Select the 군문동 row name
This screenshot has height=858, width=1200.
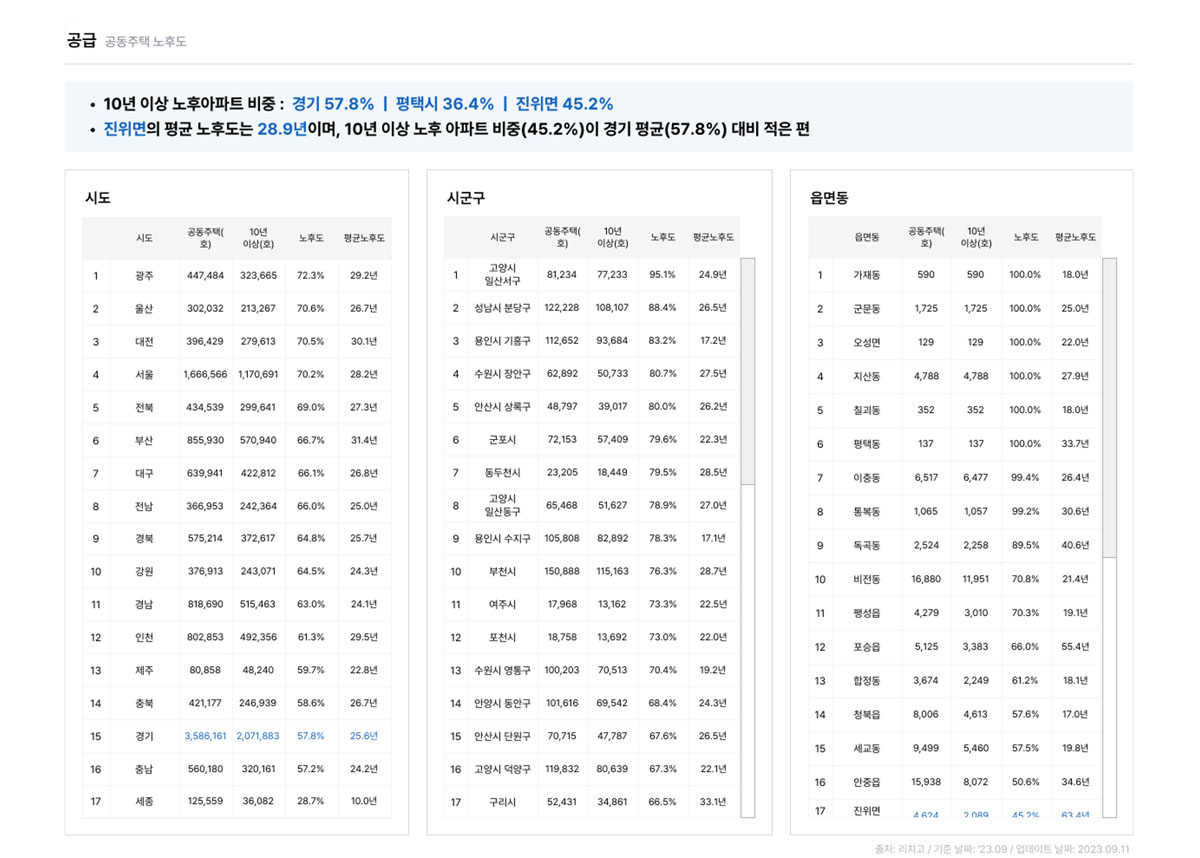click(867, 308)
